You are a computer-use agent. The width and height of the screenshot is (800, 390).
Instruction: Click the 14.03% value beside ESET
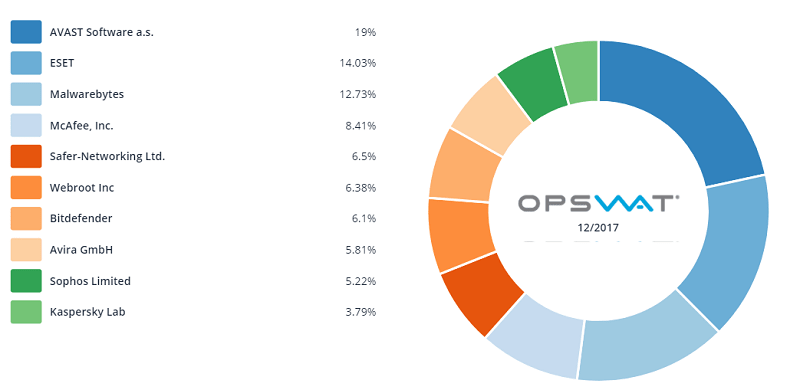[358, 63]
